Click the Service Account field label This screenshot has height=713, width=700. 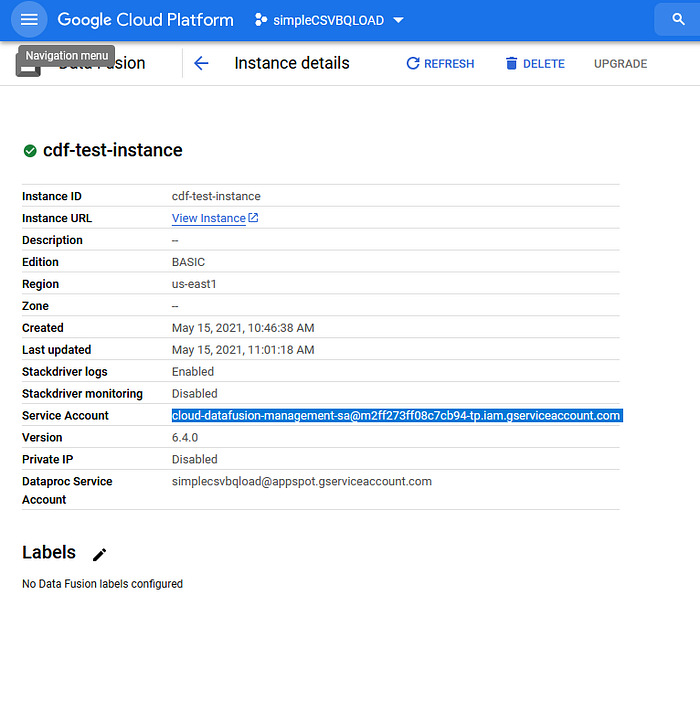(65, 416)
